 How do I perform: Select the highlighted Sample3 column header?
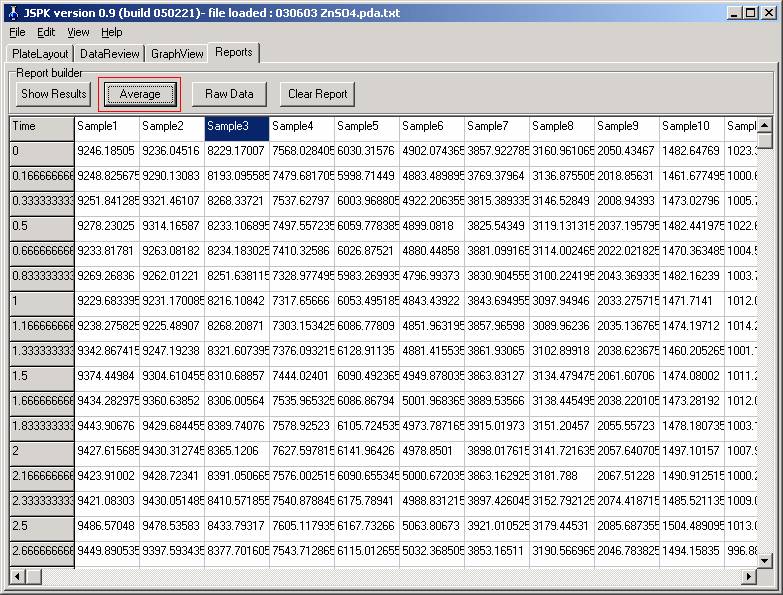237,129
